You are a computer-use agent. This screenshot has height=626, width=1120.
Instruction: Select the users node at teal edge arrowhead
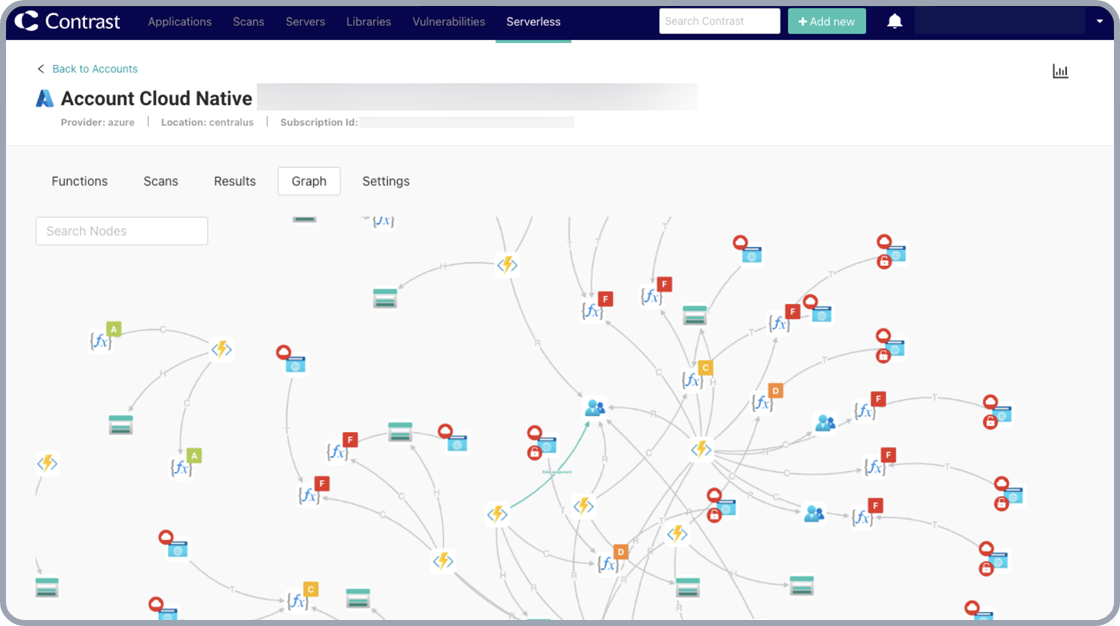pos(596,408)
